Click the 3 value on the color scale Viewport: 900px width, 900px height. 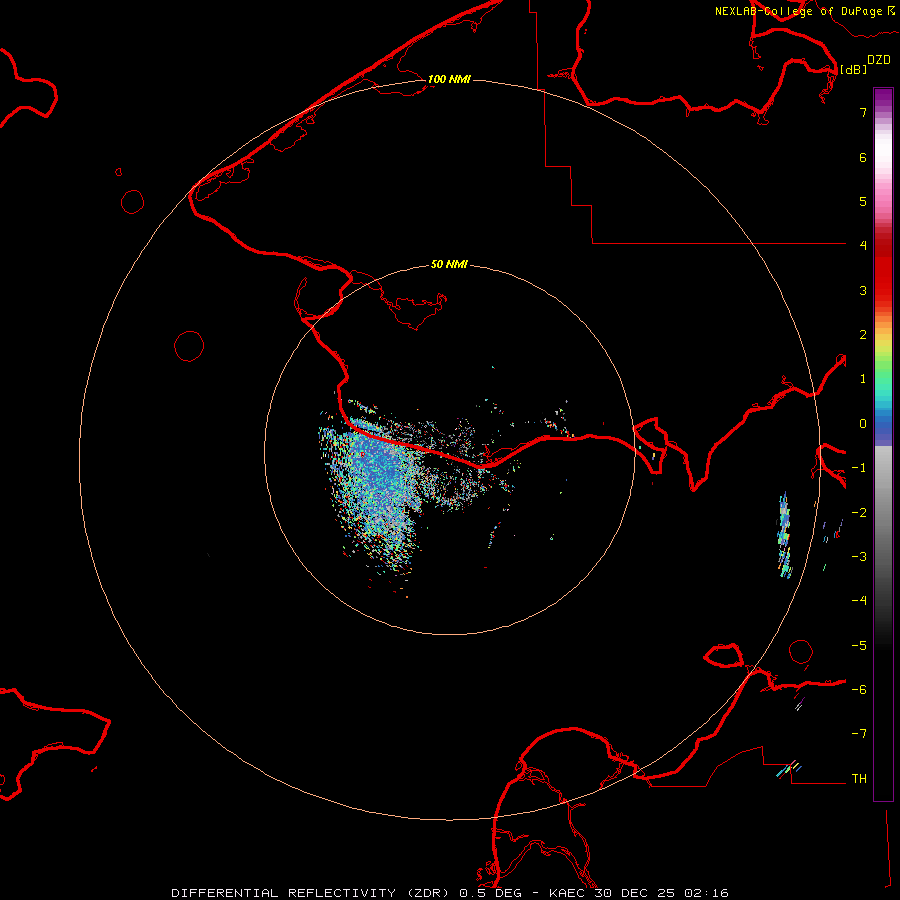pos(863,290)
